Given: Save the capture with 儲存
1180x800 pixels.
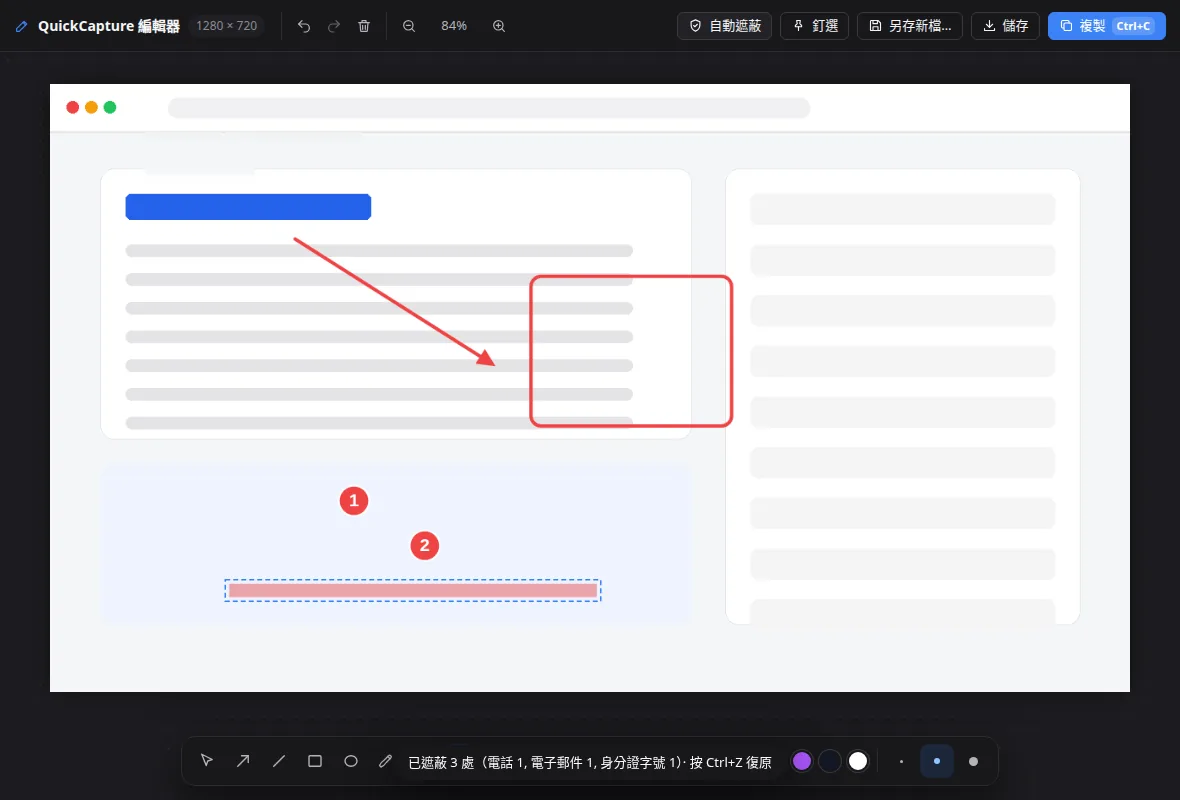Looking at the screenshot, I should 1005,26.
